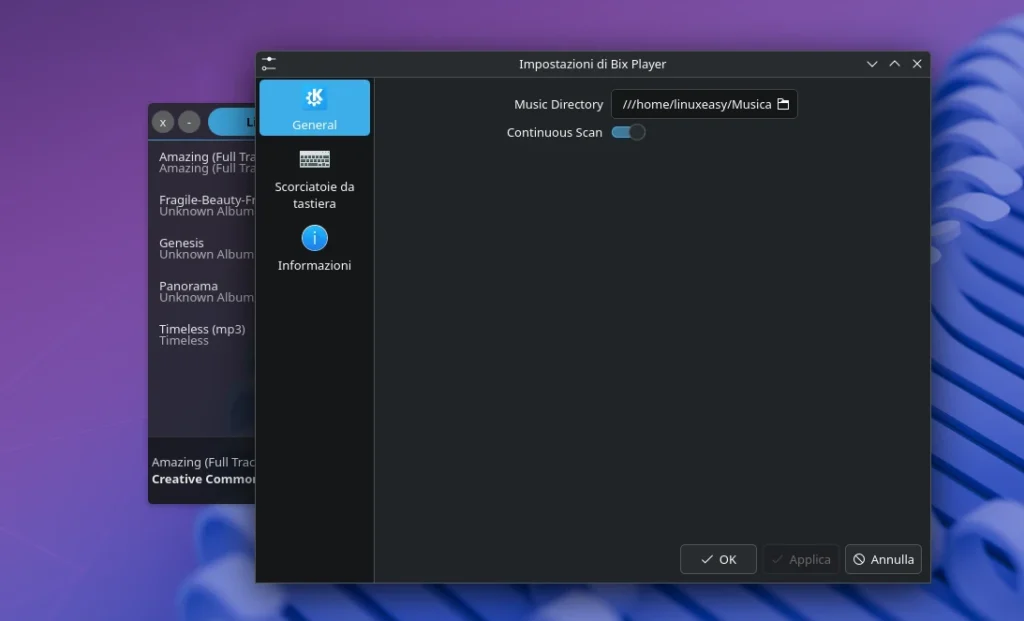Viewport: 1024px width, 621px height.
Task: Confirm settings with the OK button
Action: [x=718, y=559]
